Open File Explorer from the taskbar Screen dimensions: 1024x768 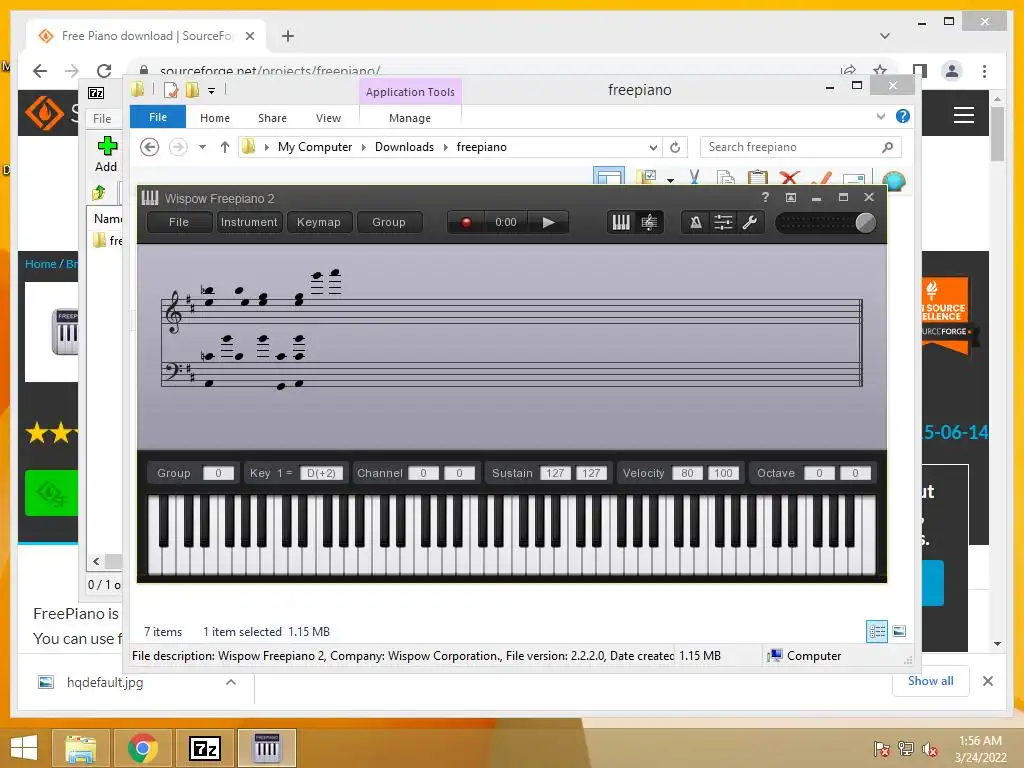click(x=81, y=748)
